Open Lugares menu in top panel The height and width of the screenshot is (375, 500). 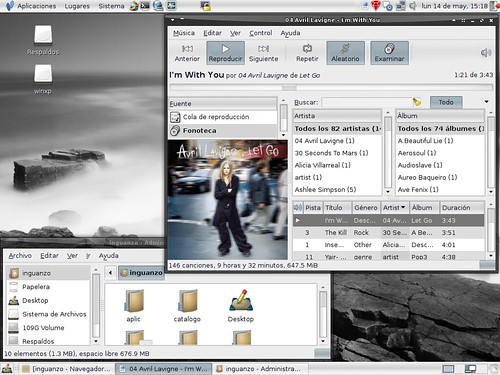(77, 6)
